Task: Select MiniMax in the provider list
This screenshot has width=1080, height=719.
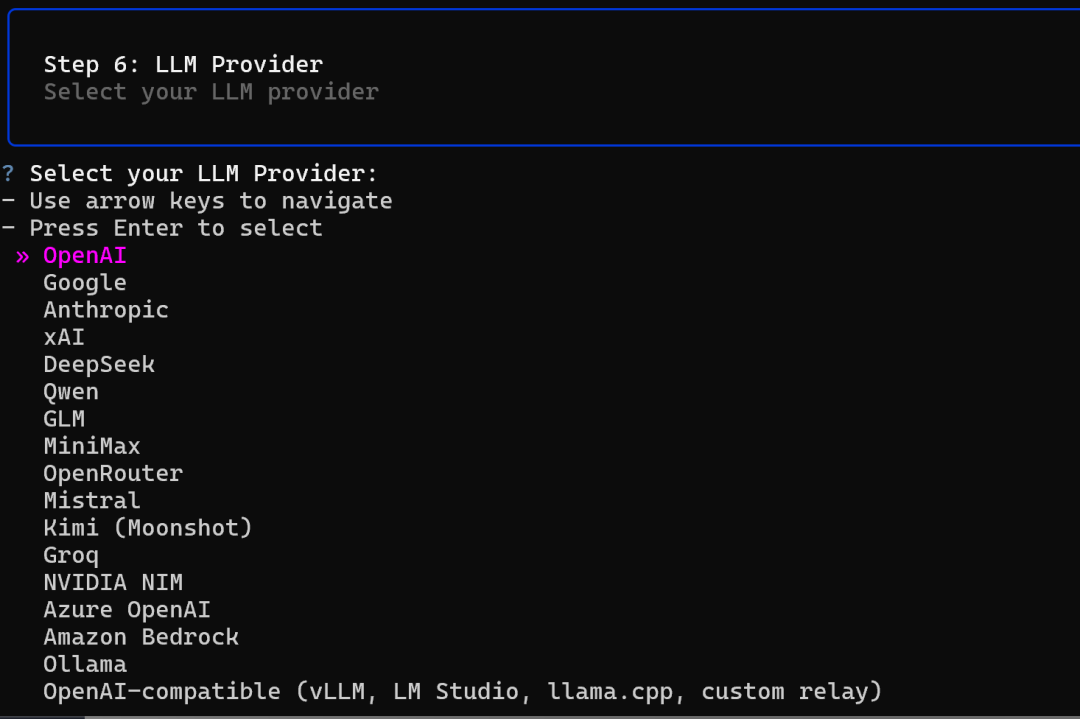Action: [92, 446]
